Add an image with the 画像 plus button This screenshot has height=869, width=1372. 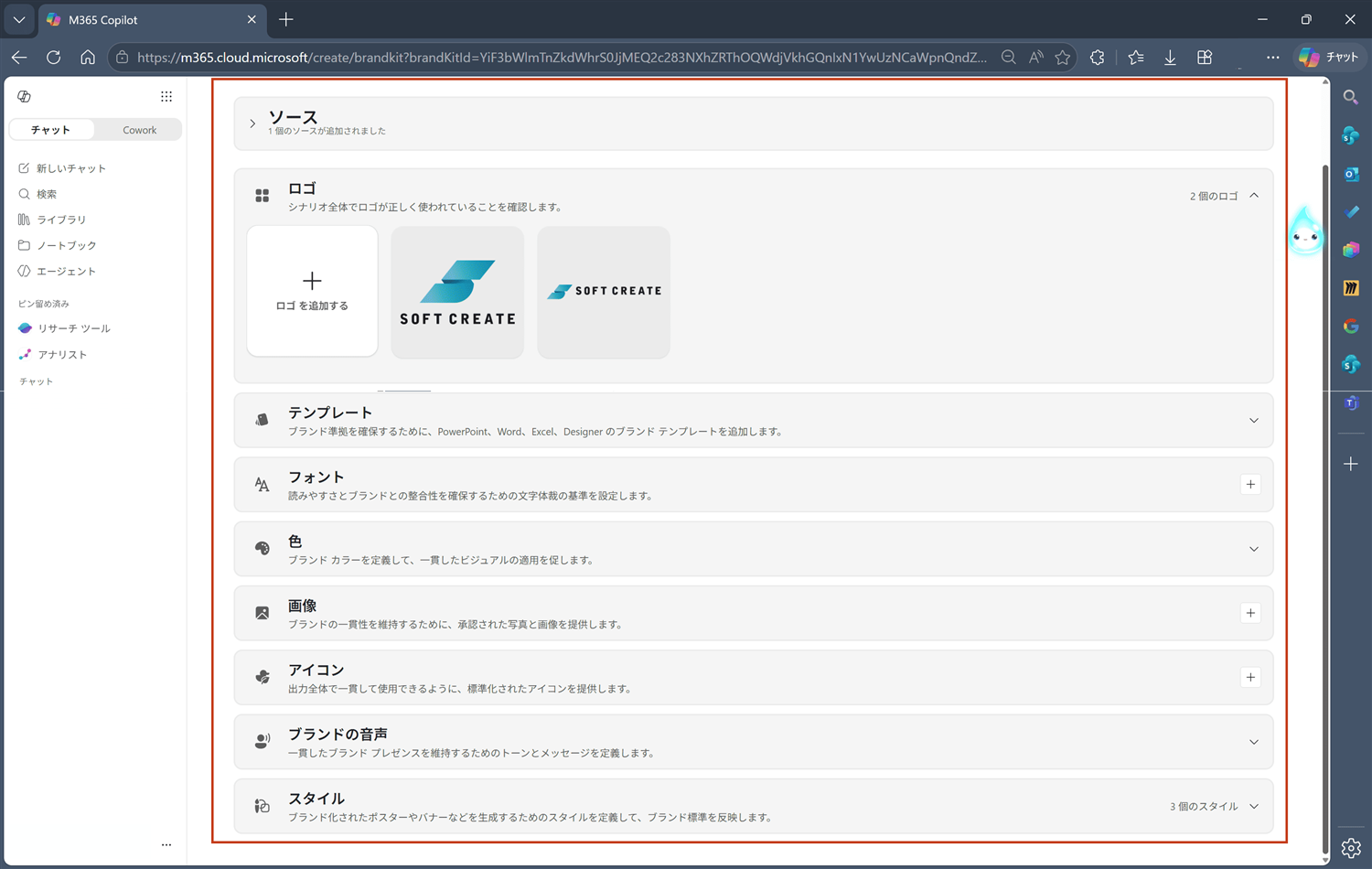pos(1250,613)
